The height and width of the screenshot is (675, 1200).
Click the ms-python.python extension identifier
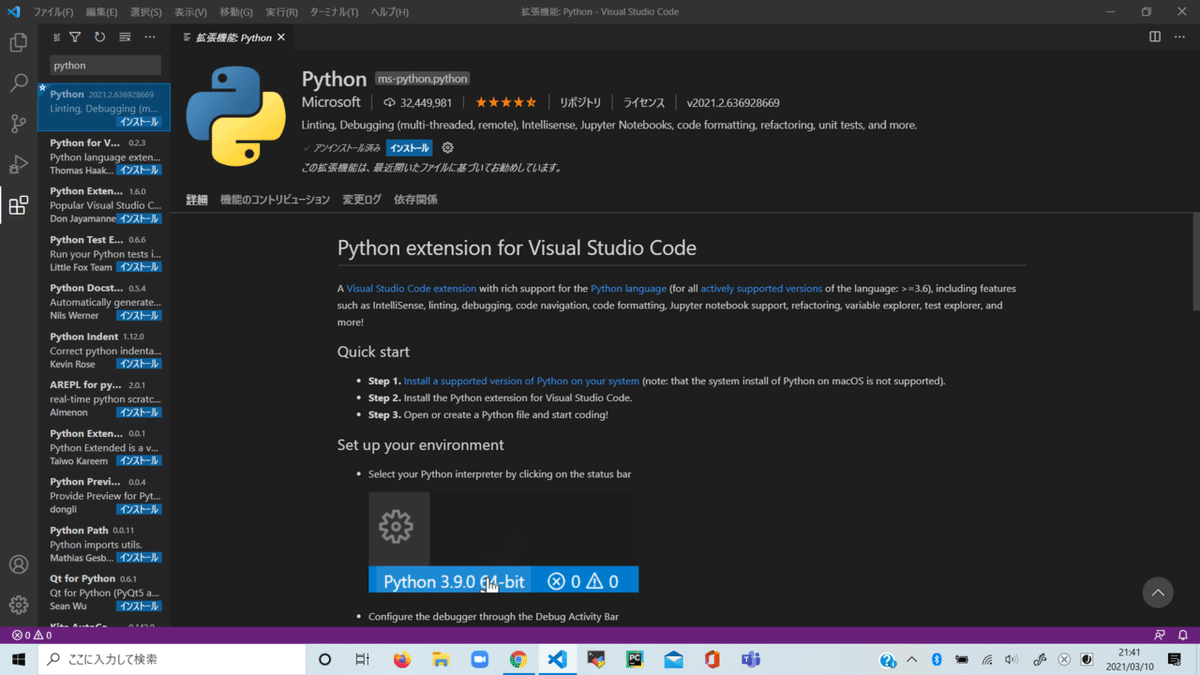point(422,78)
